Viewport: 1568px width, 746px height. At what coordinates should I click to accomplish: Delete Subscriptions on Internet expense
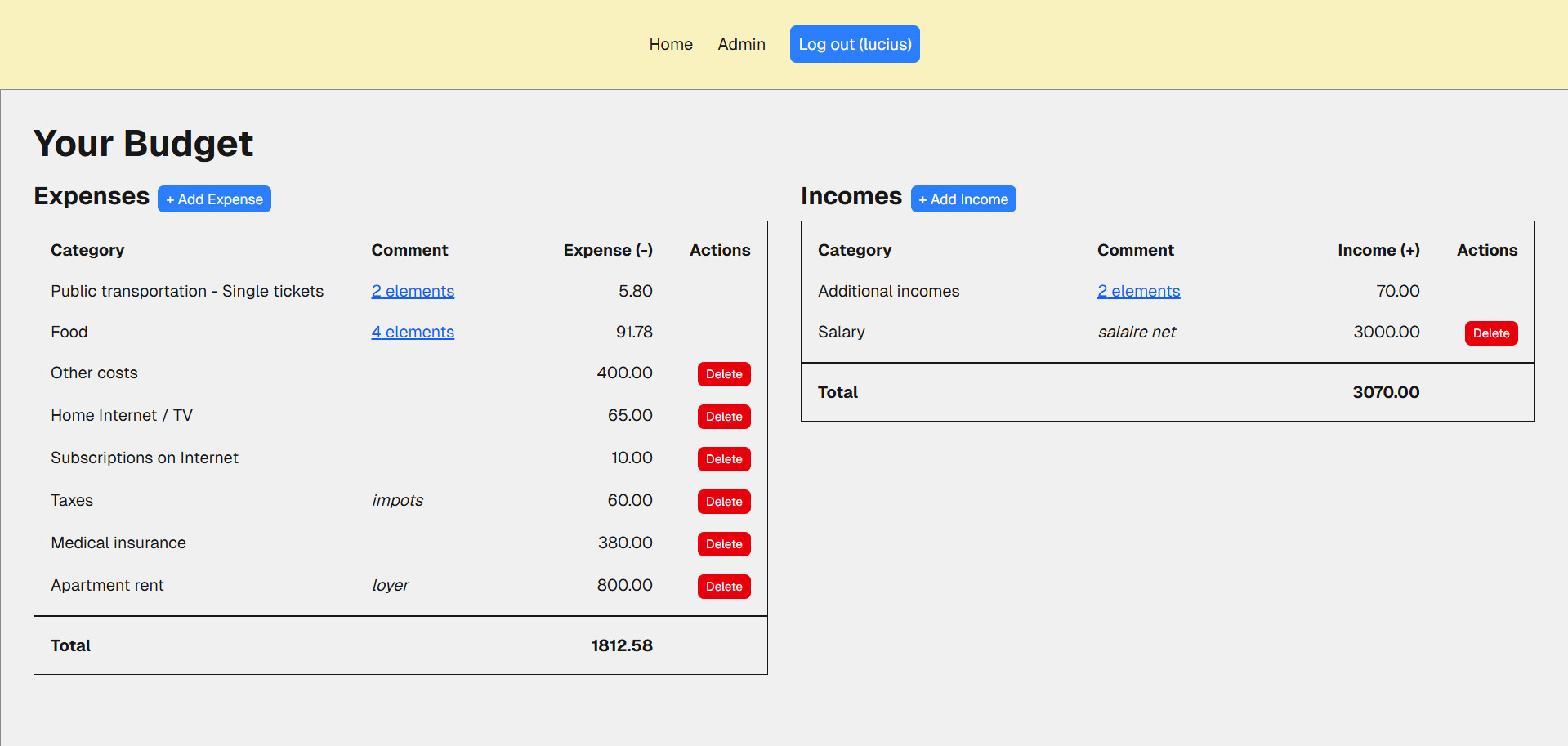[723, 459]
